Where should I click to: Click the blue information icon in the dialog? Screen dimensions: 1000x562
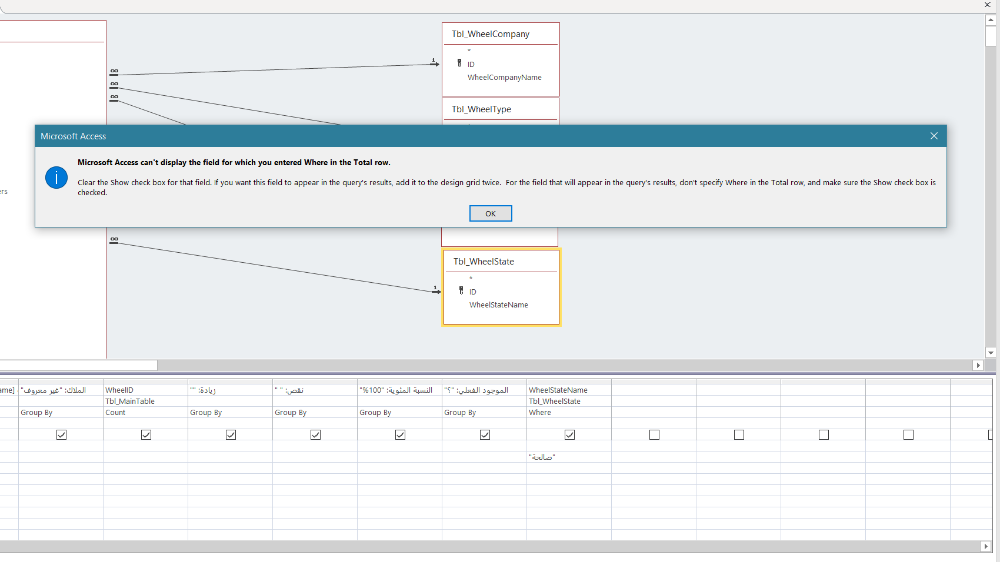(56, 177)
